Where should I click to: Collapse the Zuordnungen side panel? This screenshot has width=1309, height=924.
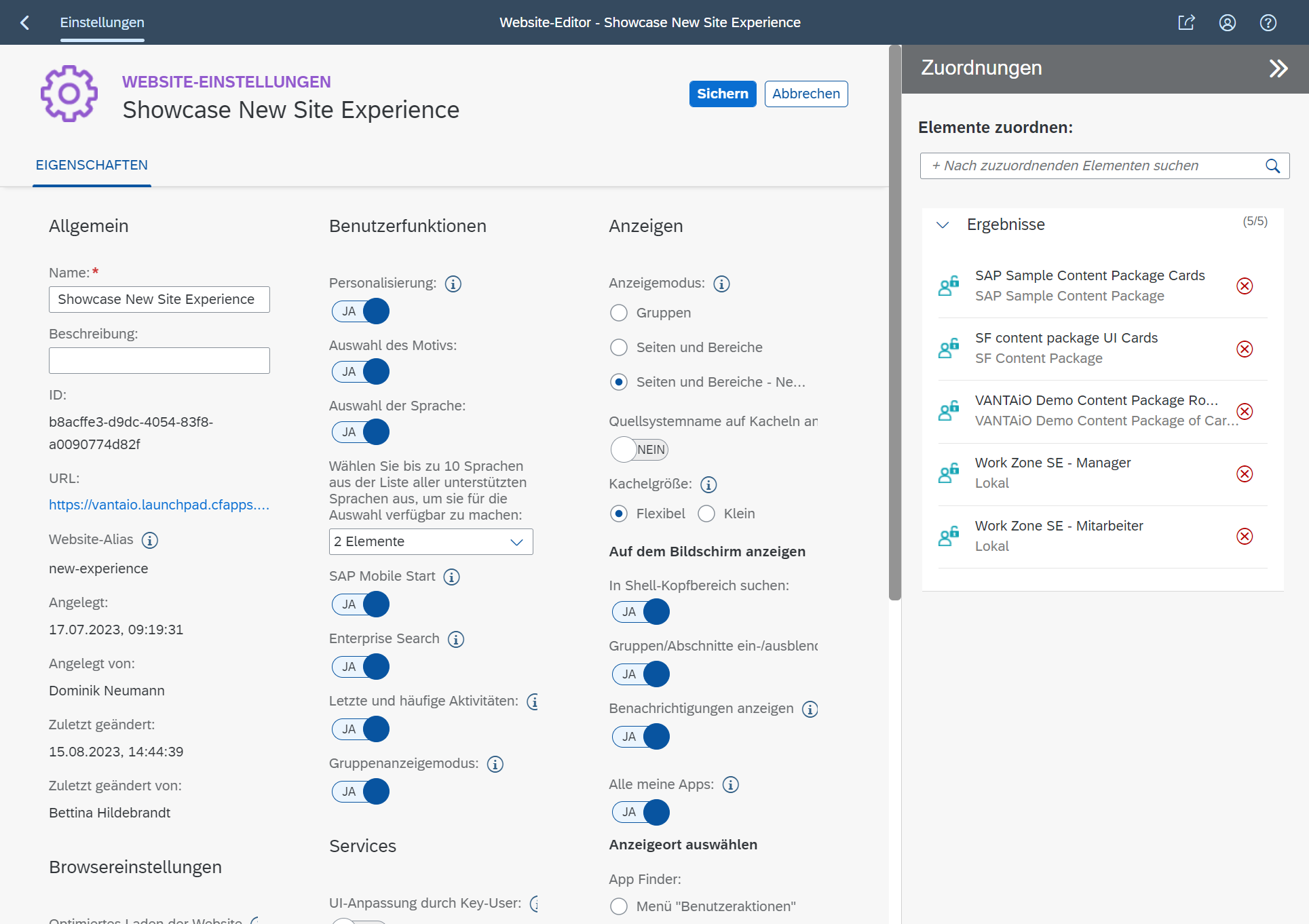[1278, 69]
